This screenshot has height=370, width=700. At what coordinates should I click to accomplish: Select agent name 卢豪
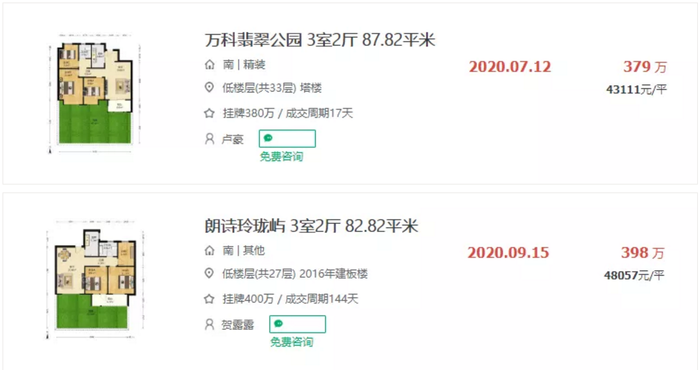coord(233,139)
